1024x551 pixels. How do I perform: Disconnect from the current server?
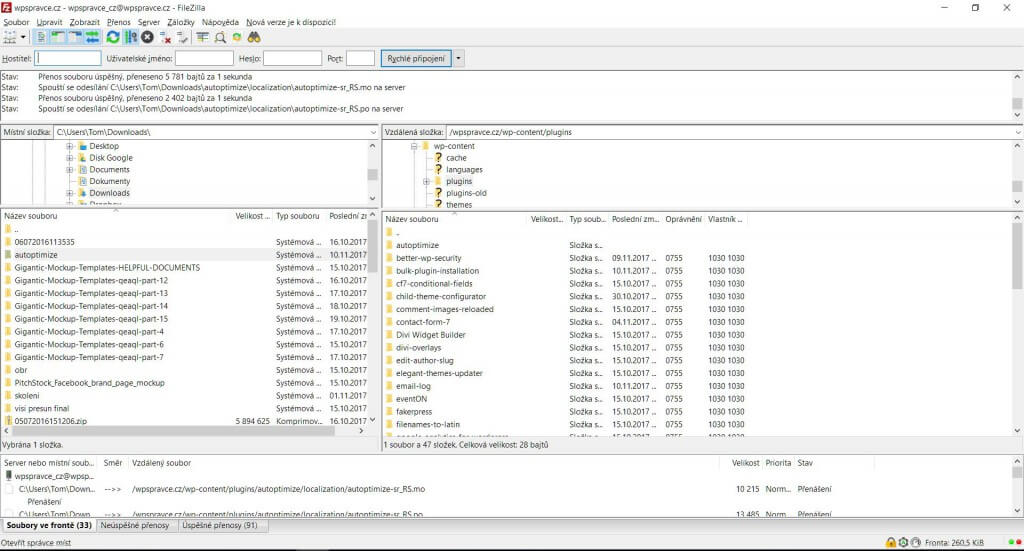165,37
